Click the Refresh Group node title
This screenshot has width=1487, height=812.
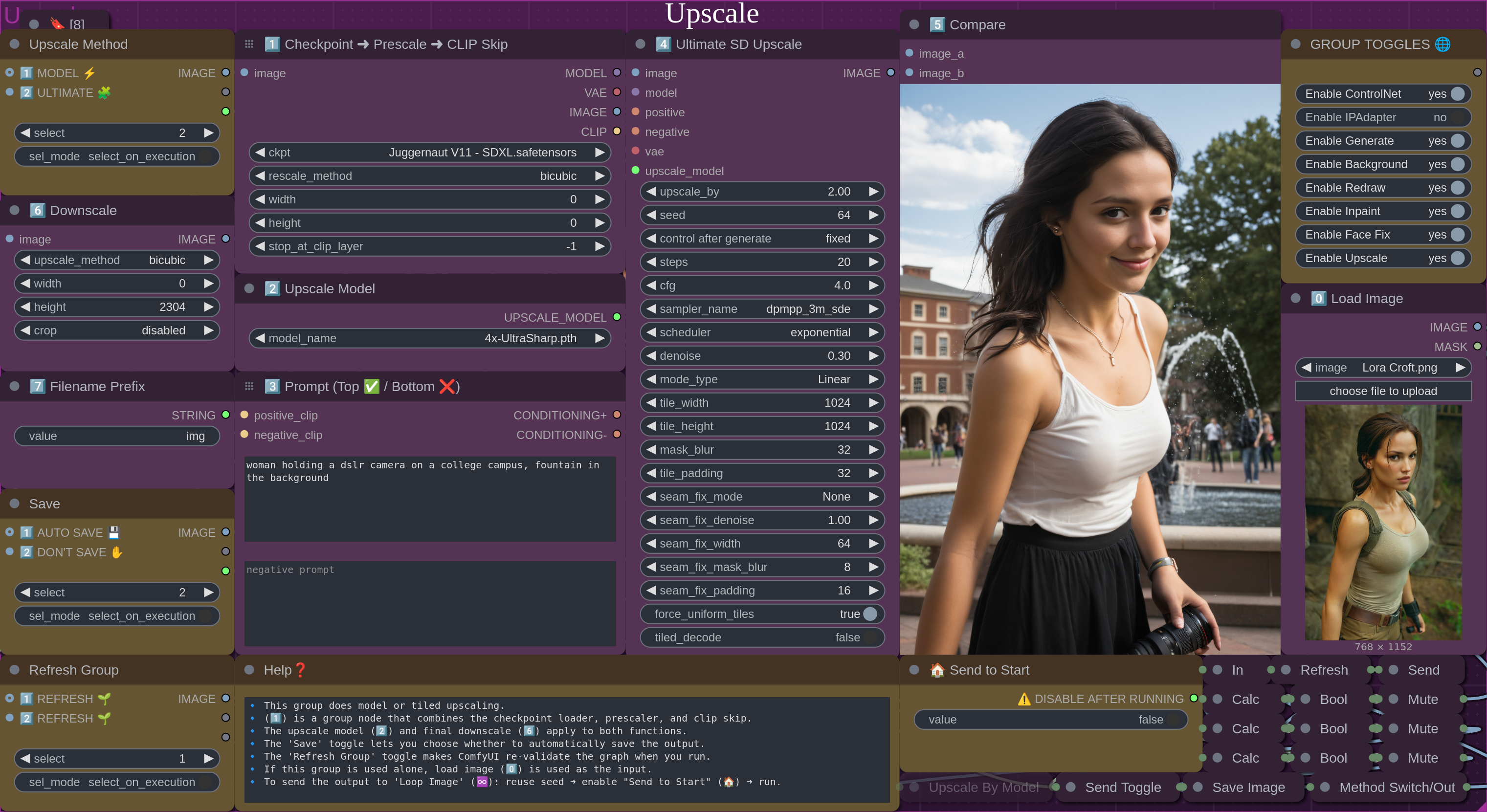pyautogui.click(x=73, y=669)
